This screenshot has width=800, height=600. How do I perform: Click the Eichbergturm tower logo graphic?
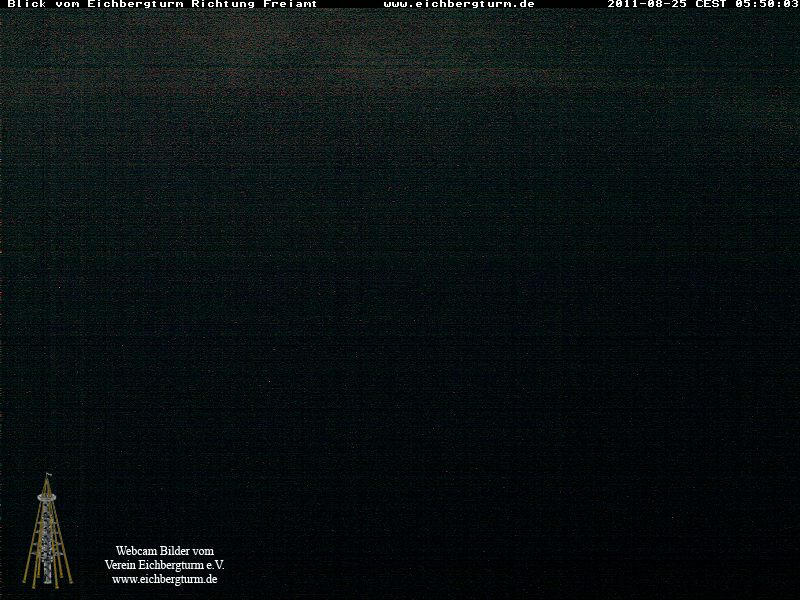47,531
